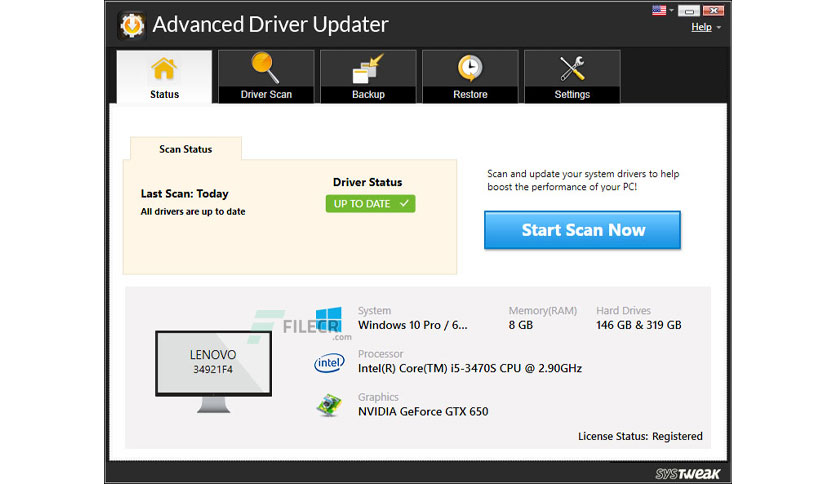Minimize the Advanced Driver Updater window
This screenshot has height=484, width=836.
(x=689, y=11)
